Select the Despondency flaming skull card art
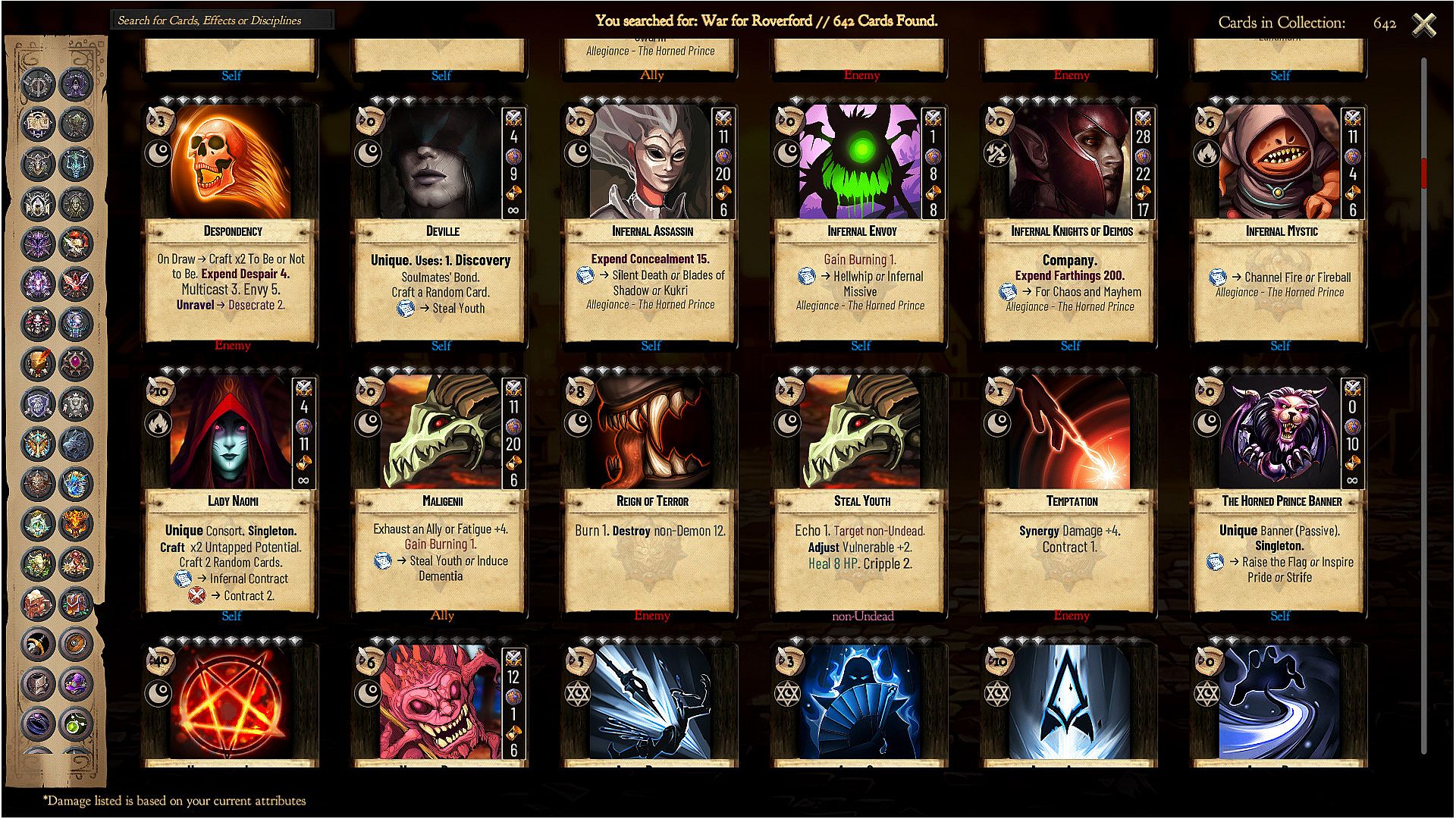Viewport: 1456px width, 819px height. tap(231, 162)
